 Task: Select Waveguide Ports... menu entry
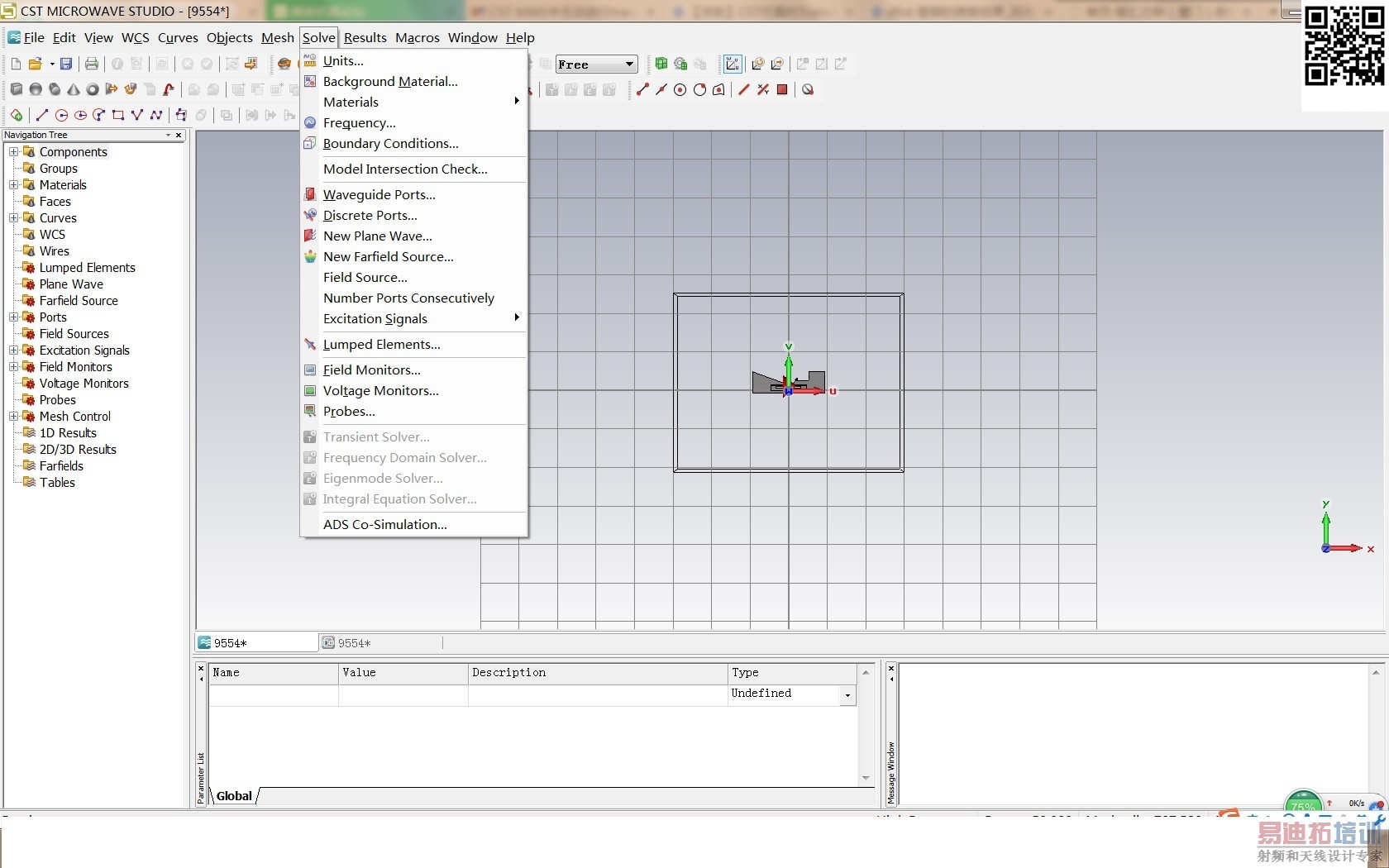click(413, 194)
